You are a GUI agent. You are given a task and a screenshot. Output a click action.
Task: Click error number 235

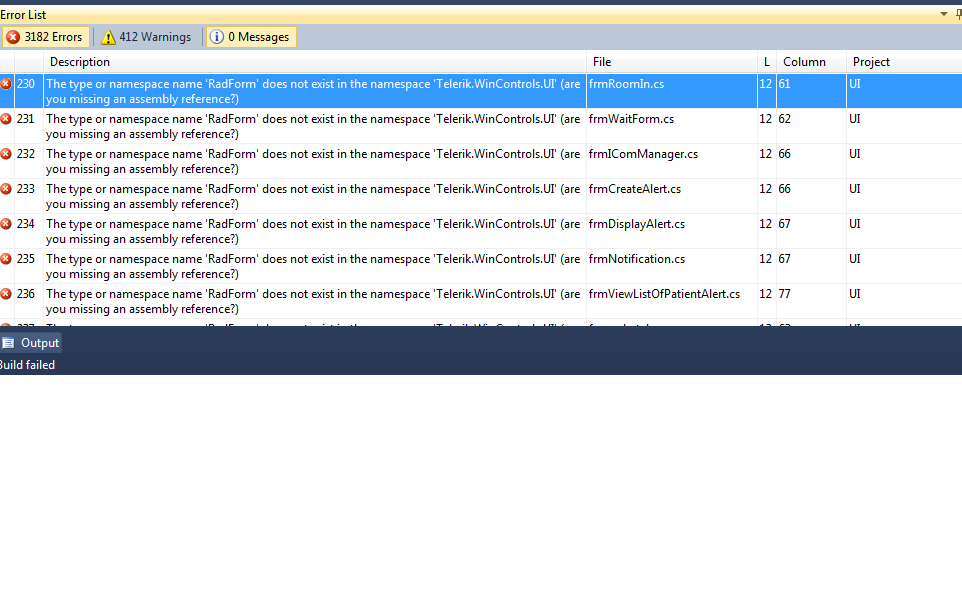click(x=26, y=259)
